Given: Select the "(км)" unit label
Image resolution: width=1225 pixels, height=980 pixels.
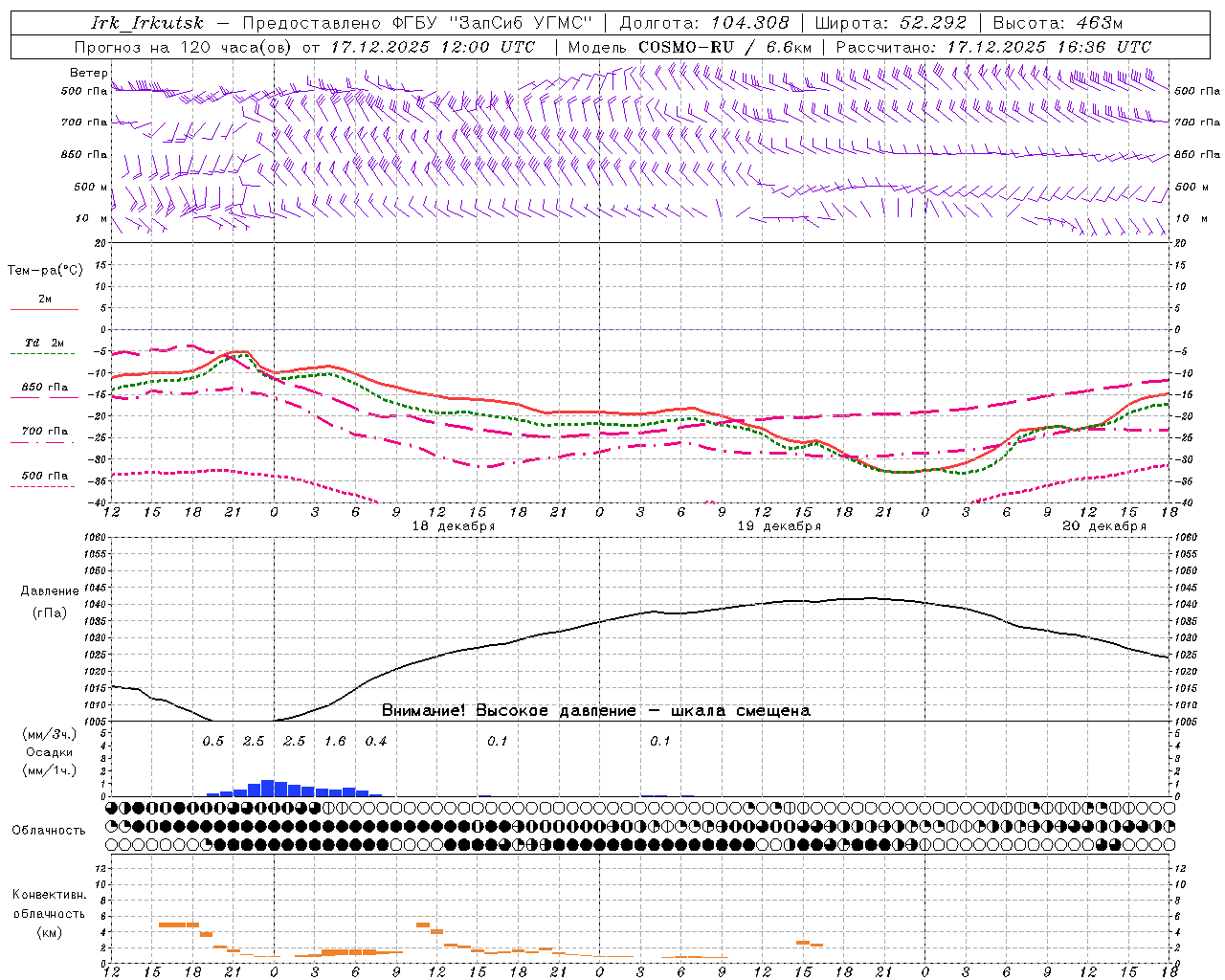Looking at the screenshot, I should coord(50,931).
